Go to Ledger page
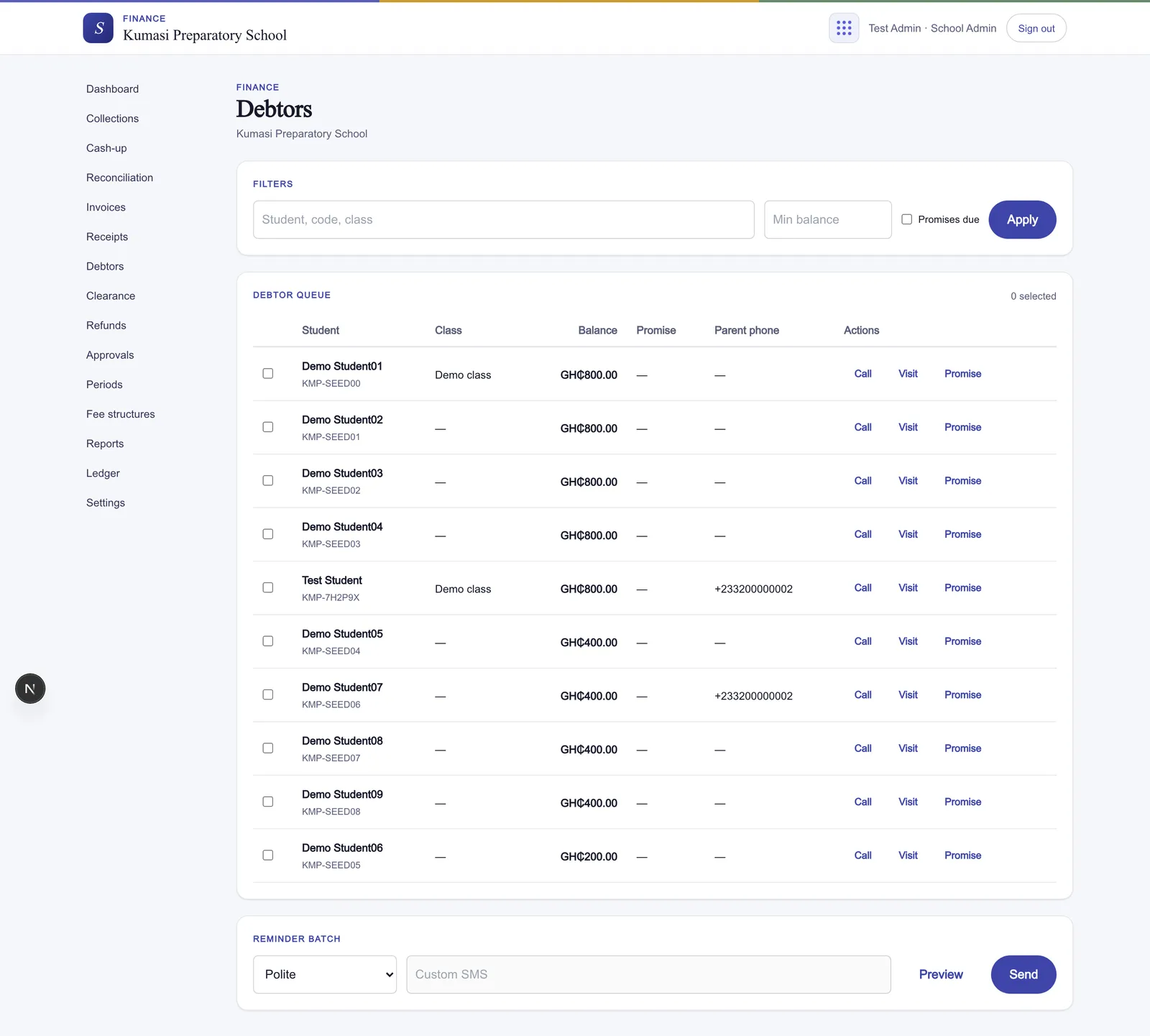 [103, 473]
